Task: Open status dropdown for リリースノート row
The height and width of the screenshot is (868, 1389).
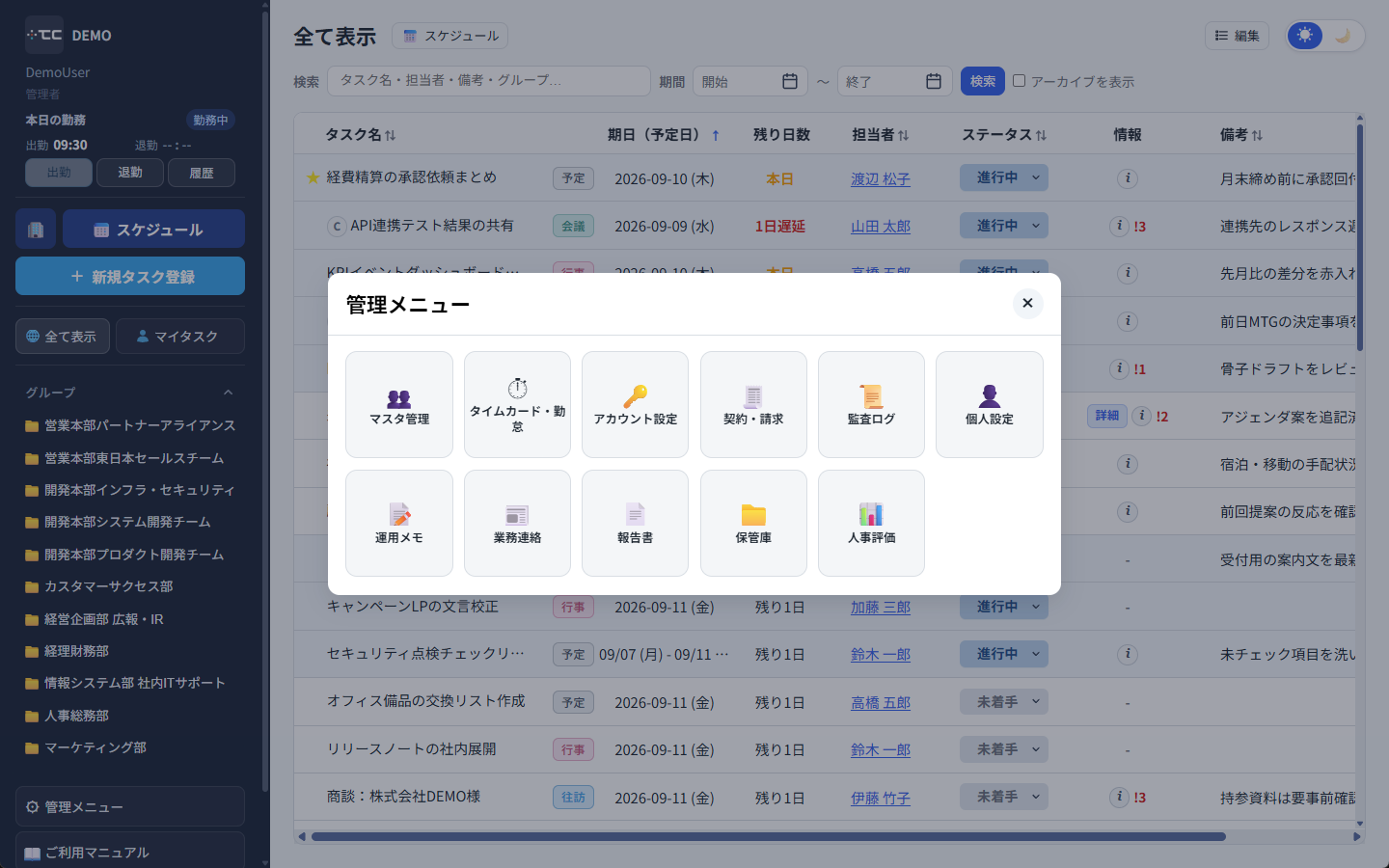Action: tap(1004, 749)
